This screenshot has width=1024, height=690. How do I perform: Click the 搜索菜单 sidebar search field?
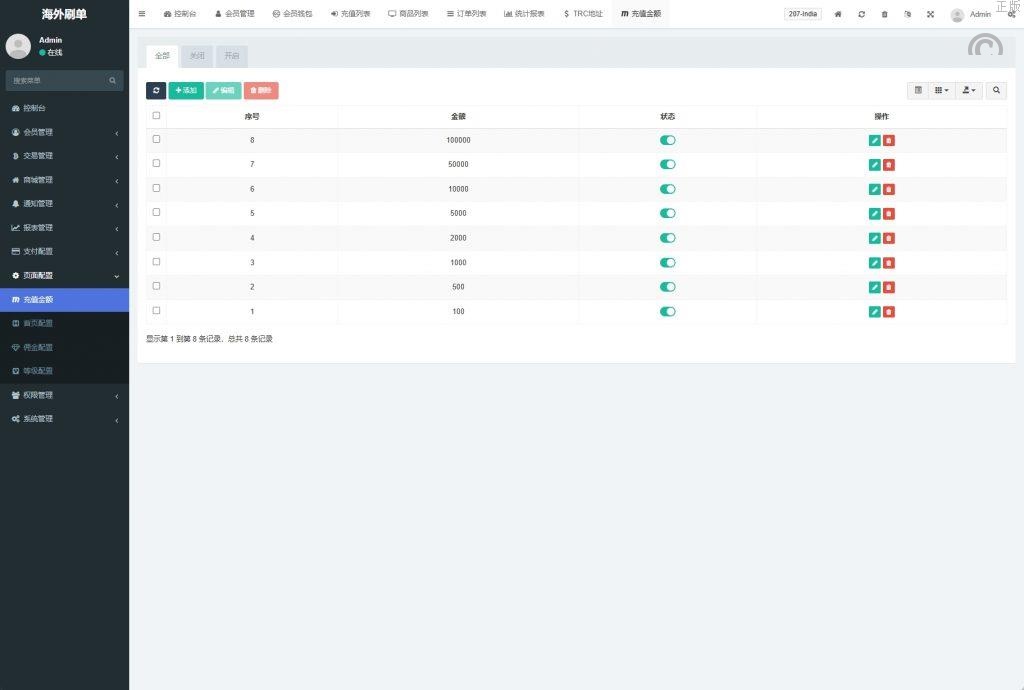point(58,81)
